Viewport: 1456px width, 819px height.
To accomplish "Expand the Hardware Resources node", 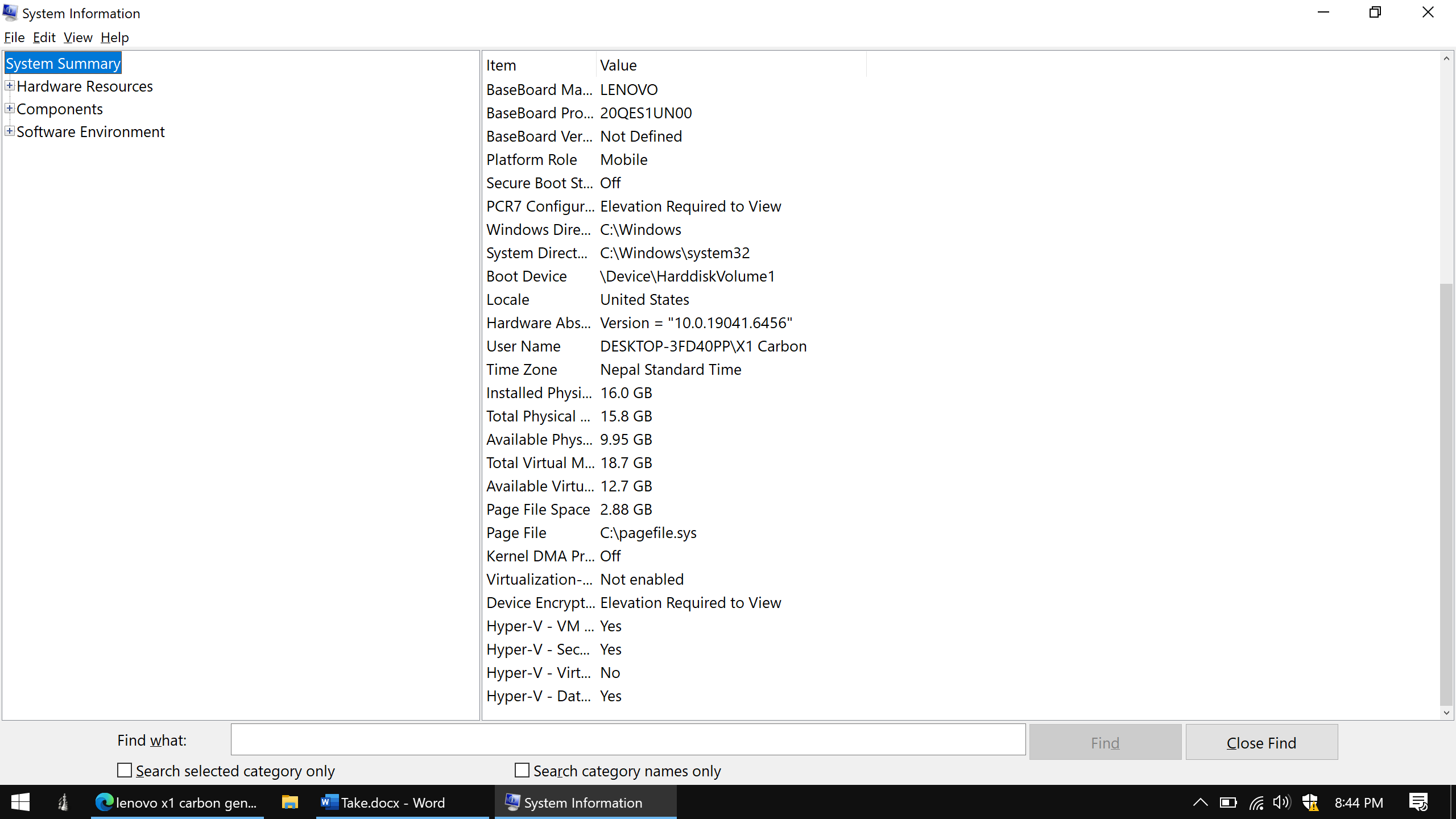I will 10,86.
